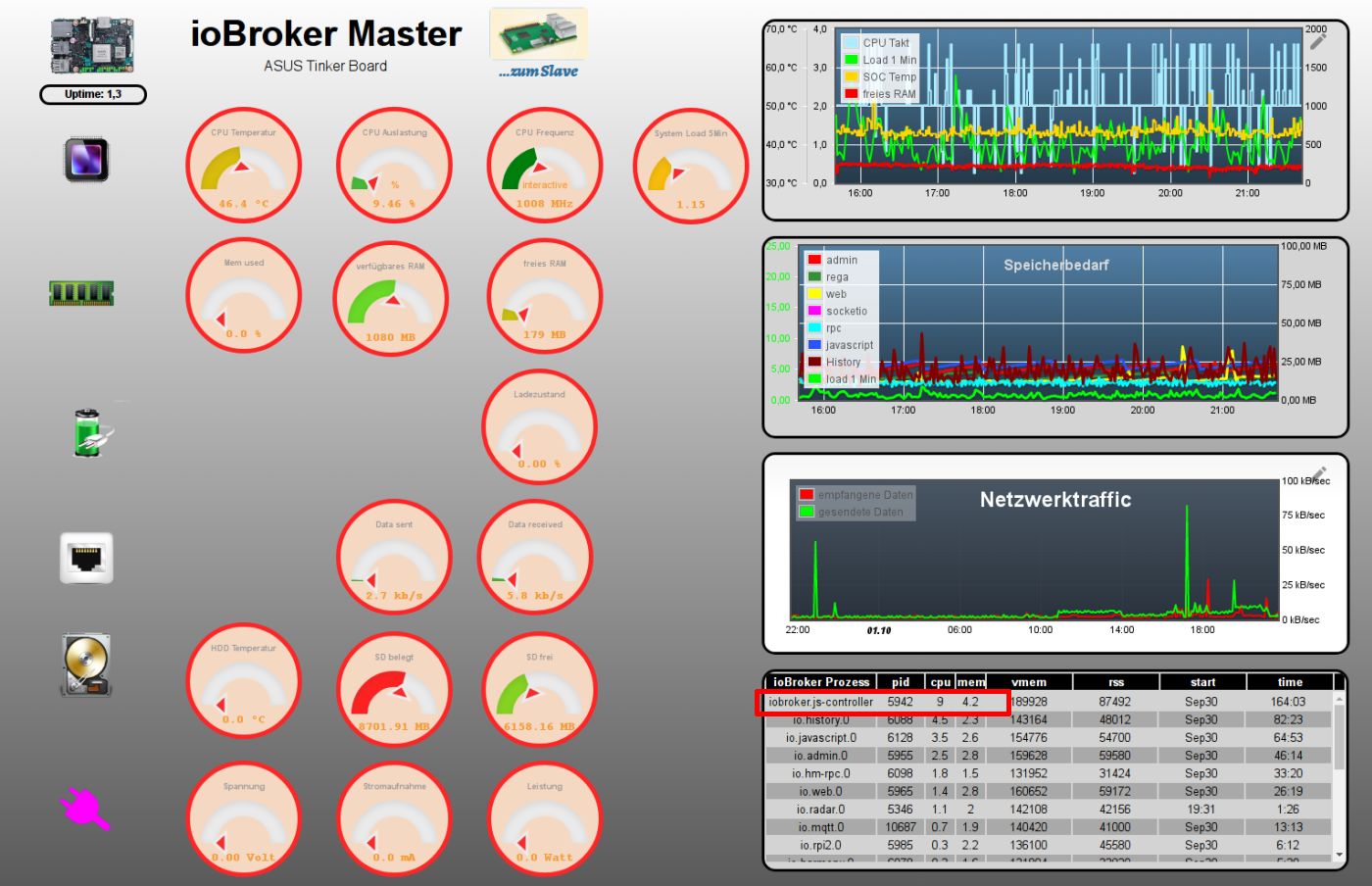Click the History legend swatch
Screen dimensions: 1372x886
click(x=814, y=362)
